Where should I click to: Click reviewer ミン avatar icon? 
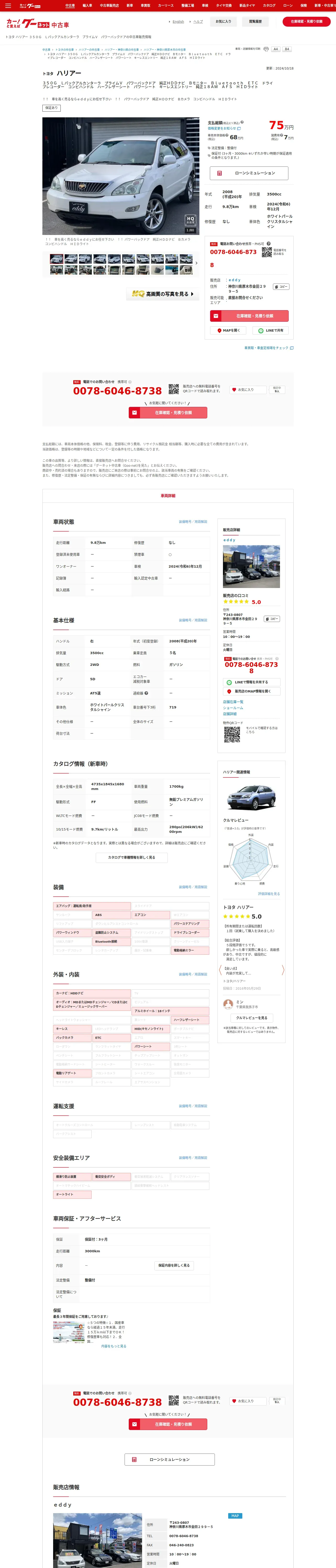click(x=228, y=1004)
